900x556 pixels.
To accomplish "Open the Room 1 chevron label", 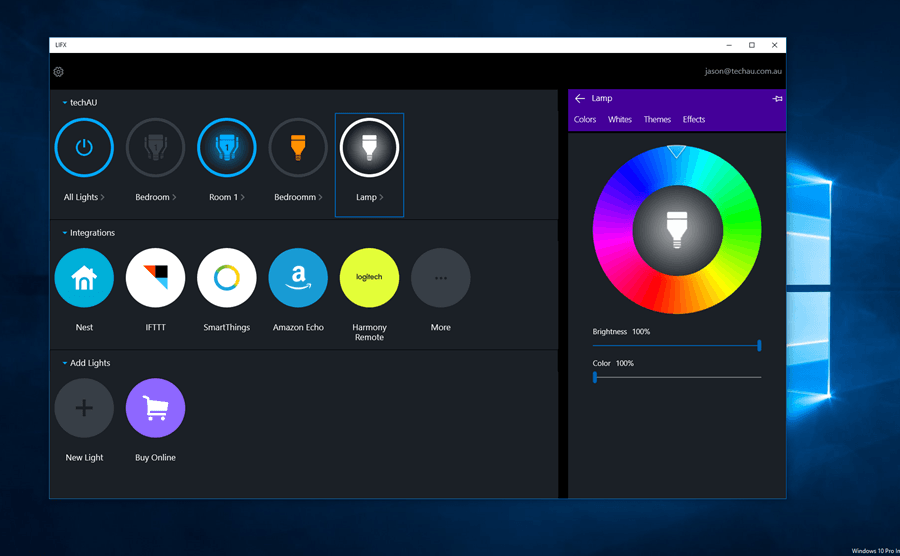I will (x=227, y=197).
